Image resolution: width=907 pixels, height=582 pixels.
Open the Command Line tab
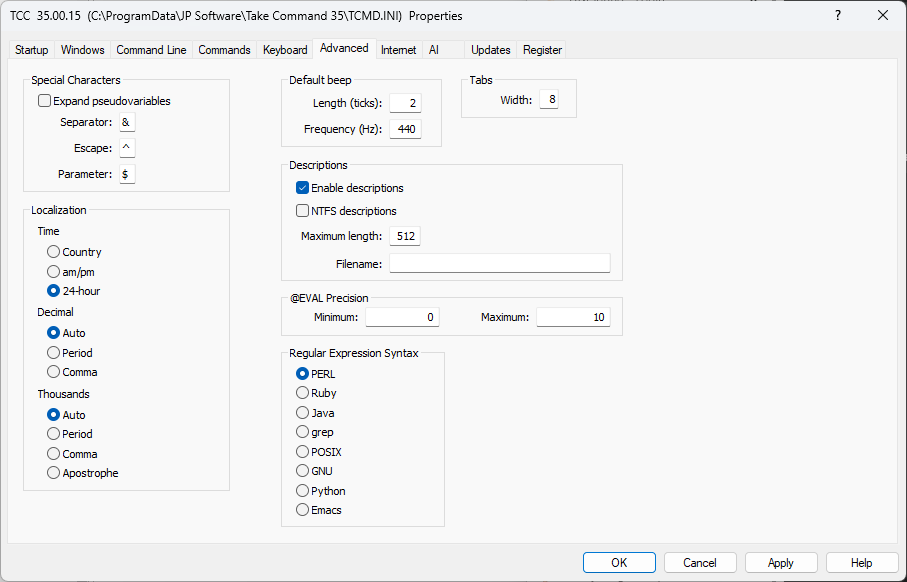point(151,50)
